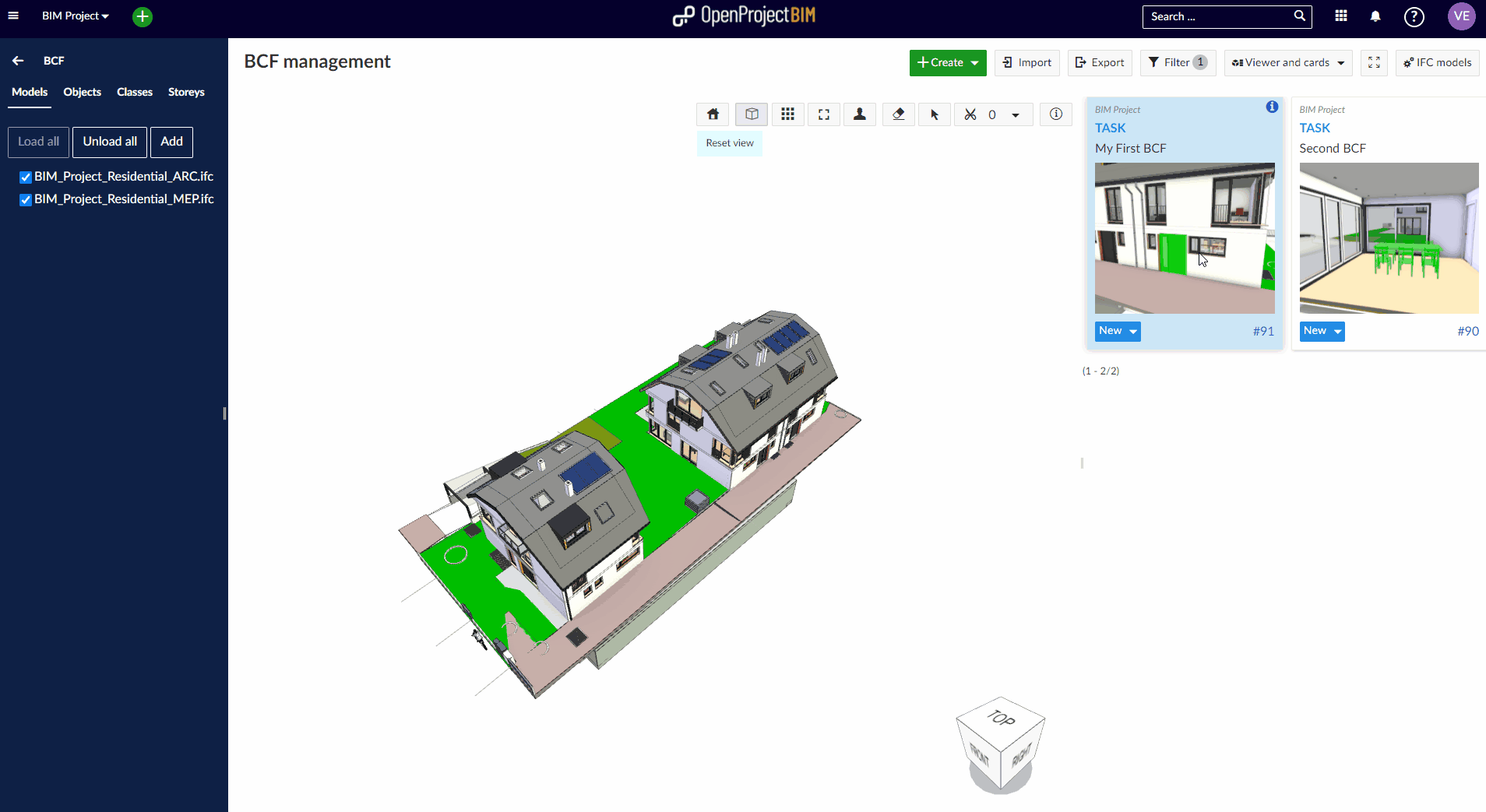Click the Unload all button
This screenshot has width=1486, height=812.
click(110, 142)
